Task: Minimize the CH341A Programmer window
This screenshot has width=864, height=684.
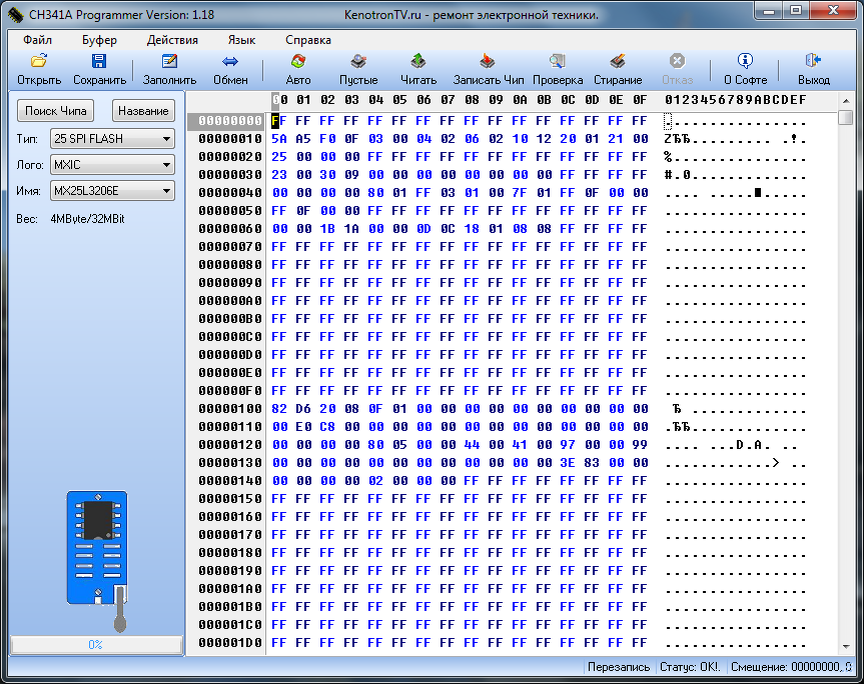Action: click(x=770, y=11)
